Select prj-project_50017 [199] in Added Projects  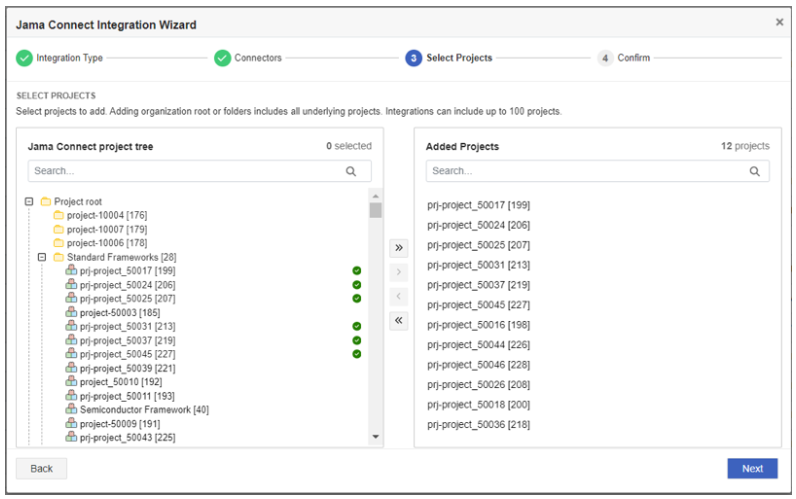pyautogui.click(x=478, y=205)
